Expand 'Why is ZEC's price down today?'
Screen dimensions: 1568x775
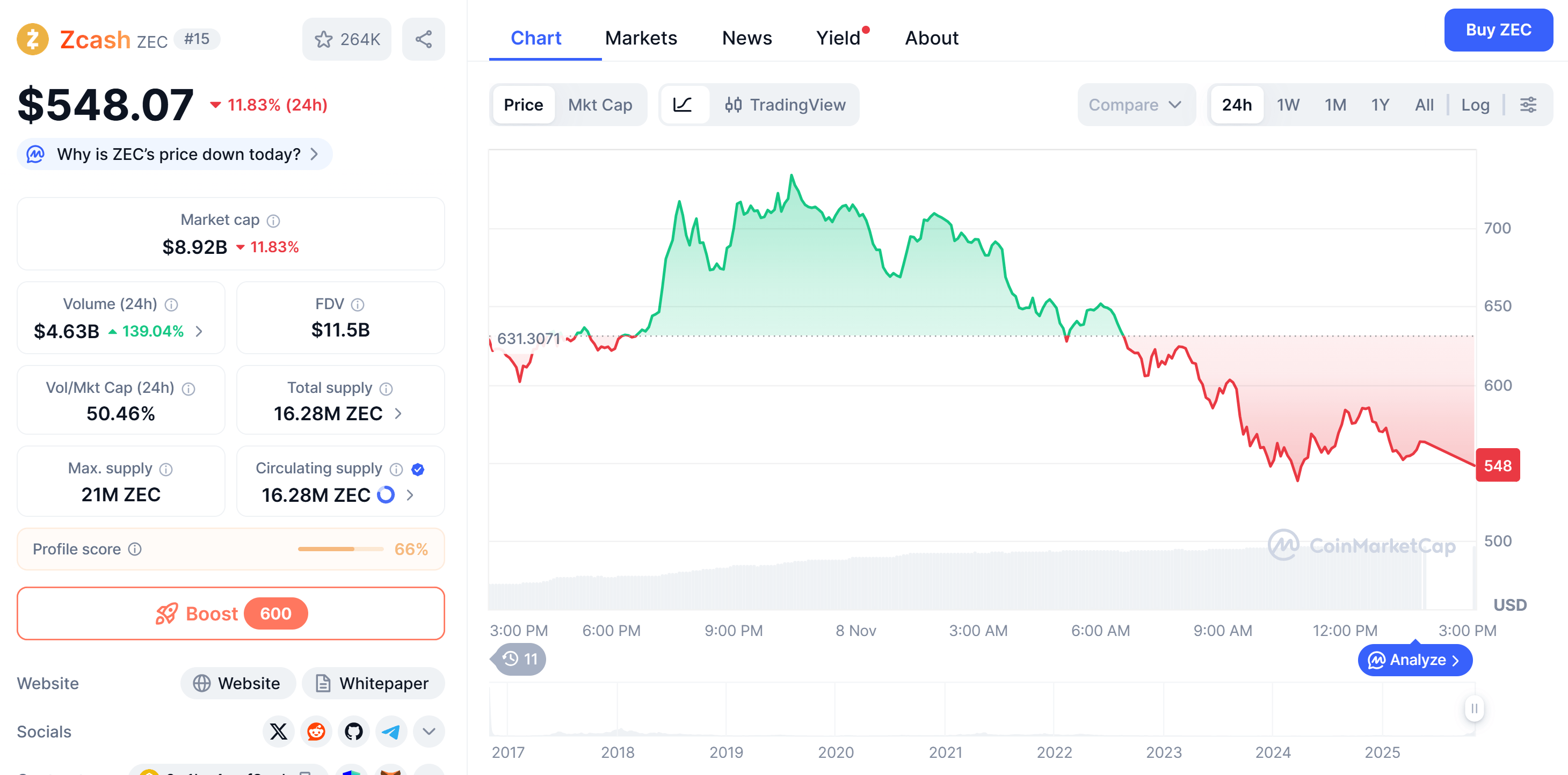tap(174, 154)
